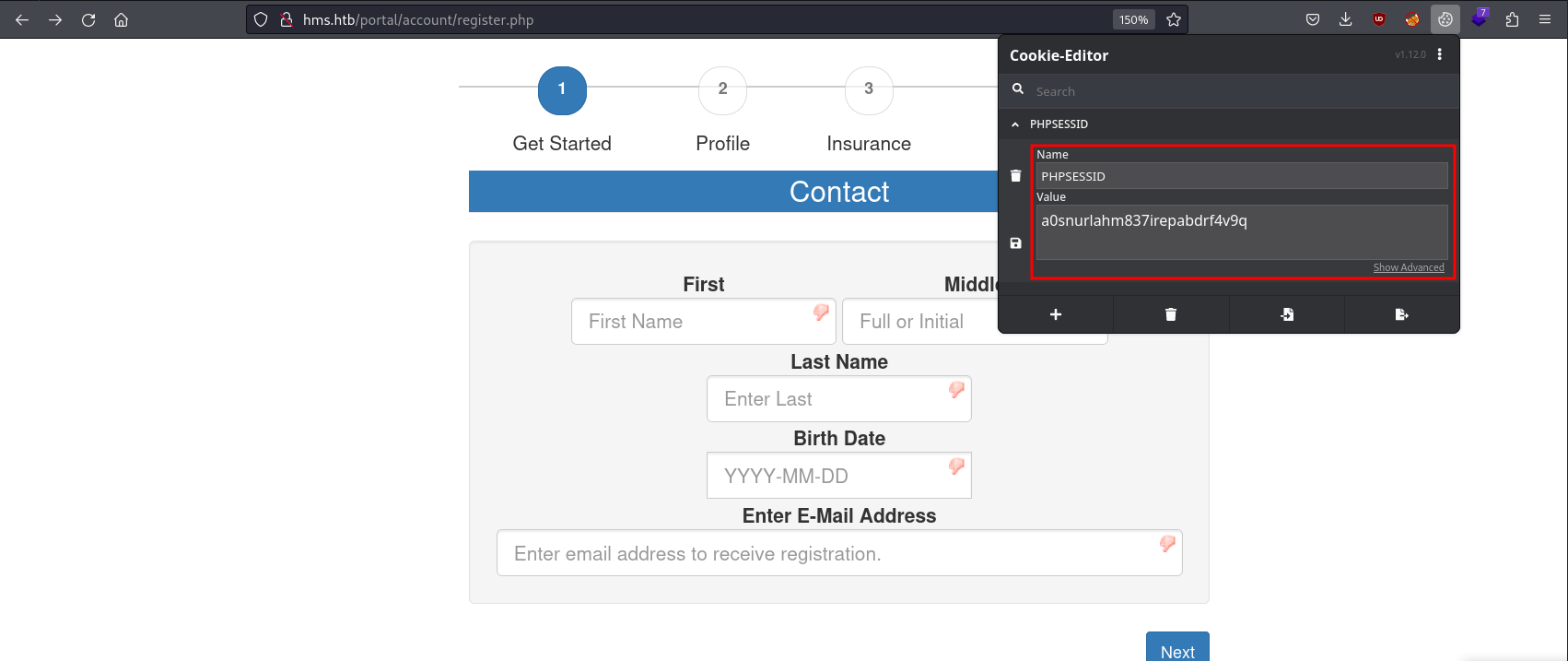Screen dimensions: 1568x661
Task: Click the cookie Name field PHPSESSID
Action: click(1242, 176)
